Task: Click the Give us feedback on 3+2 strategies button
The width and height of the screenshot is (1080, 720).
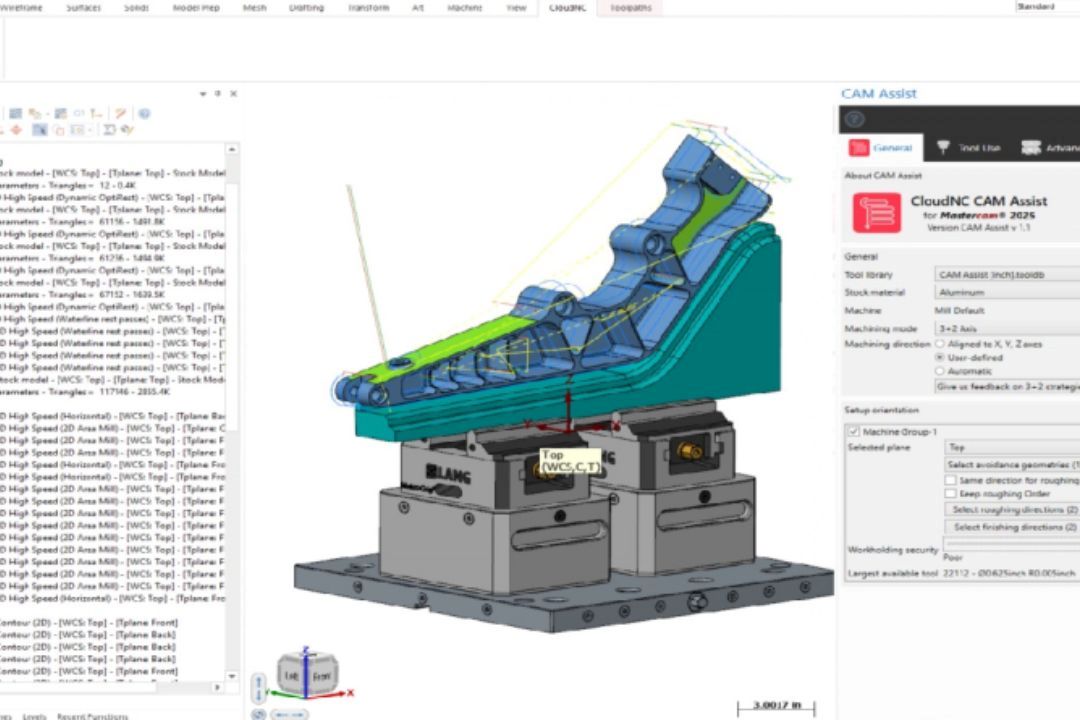Action: [x=1007, y=387]
